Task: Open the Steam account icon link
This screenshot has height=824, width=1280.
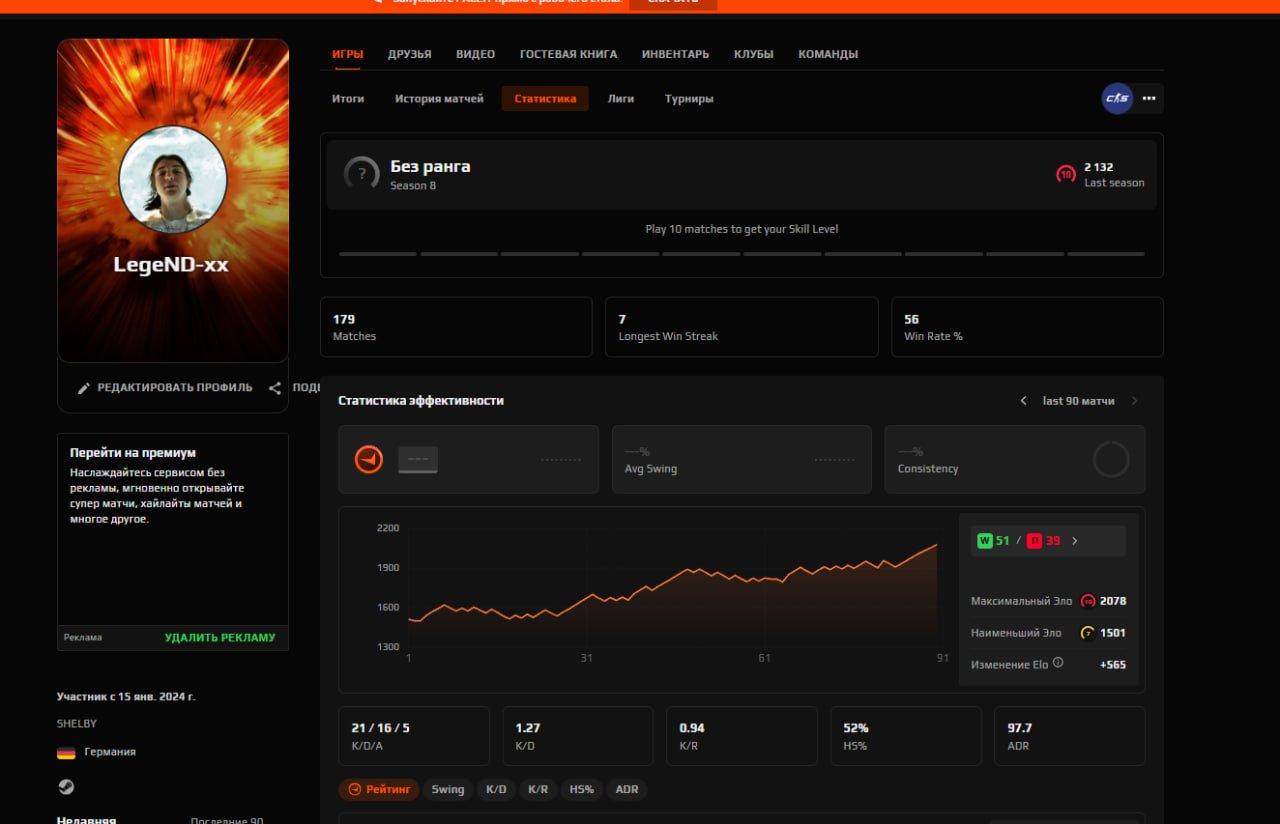Action: coord(66,787)
